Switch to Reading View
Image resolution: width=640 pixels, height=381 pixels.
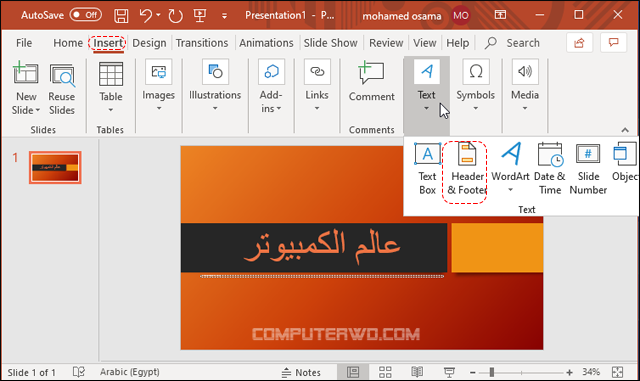(417, 372)
